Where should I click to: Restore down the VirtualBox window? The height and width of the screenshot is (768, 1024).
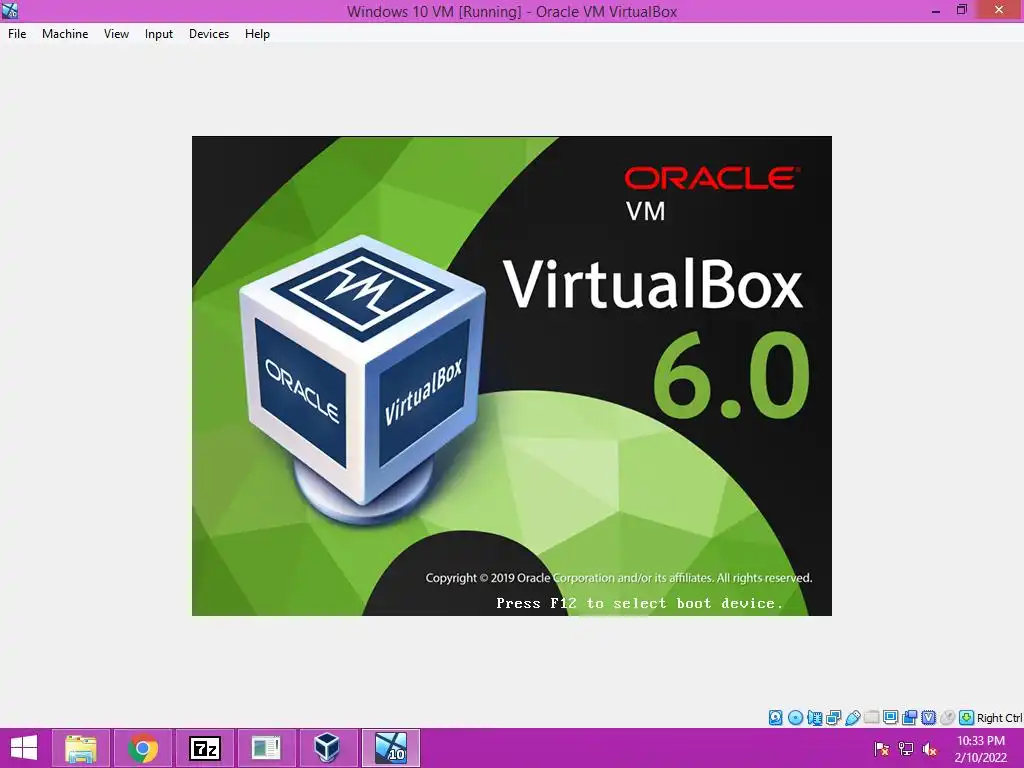point(961,10)
